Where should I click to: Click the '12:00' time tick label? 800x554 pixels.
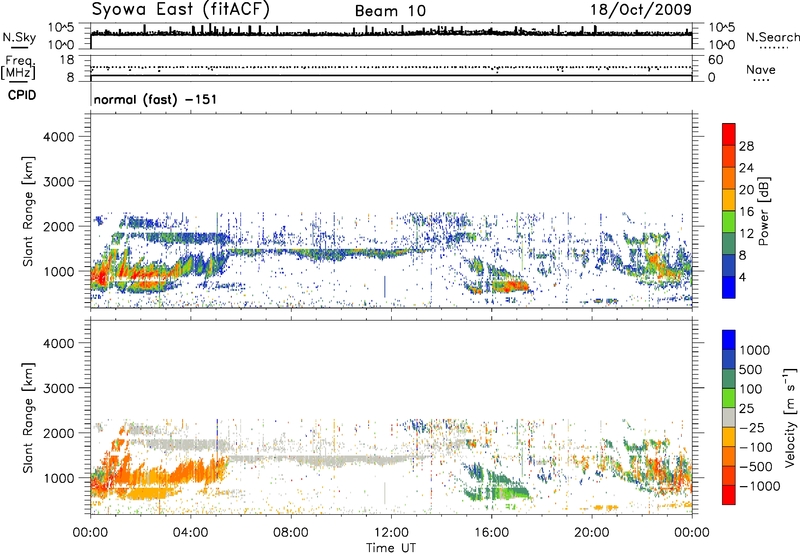[391, 533]
